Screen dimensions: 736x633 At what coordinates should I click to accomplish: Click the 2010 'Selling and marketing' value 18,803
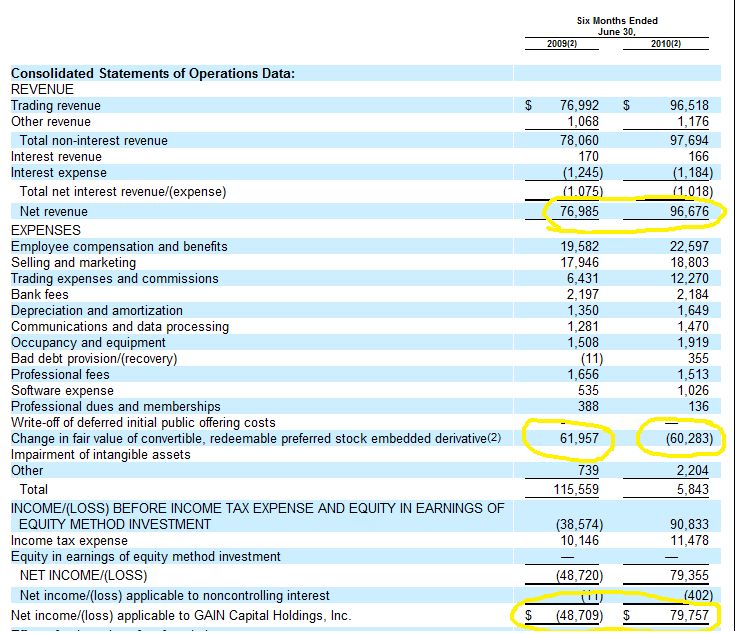tap(689, 263)
